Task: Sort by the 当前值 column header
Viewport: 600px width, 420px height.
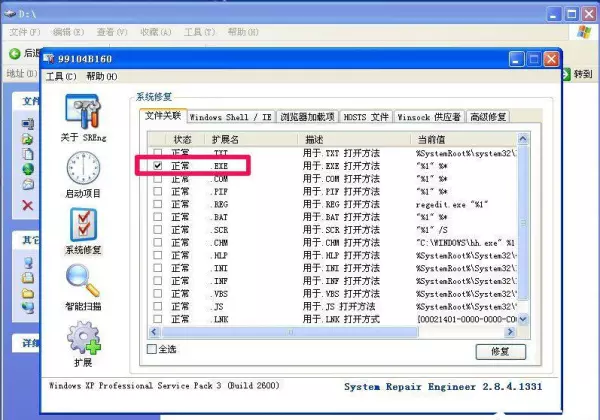Action: (464, 139)
